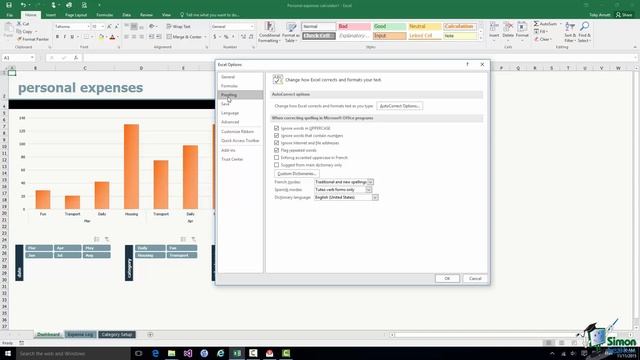Open Find & Select magnifier
This screenshot has height=360, width=640.
pos(584,32)
